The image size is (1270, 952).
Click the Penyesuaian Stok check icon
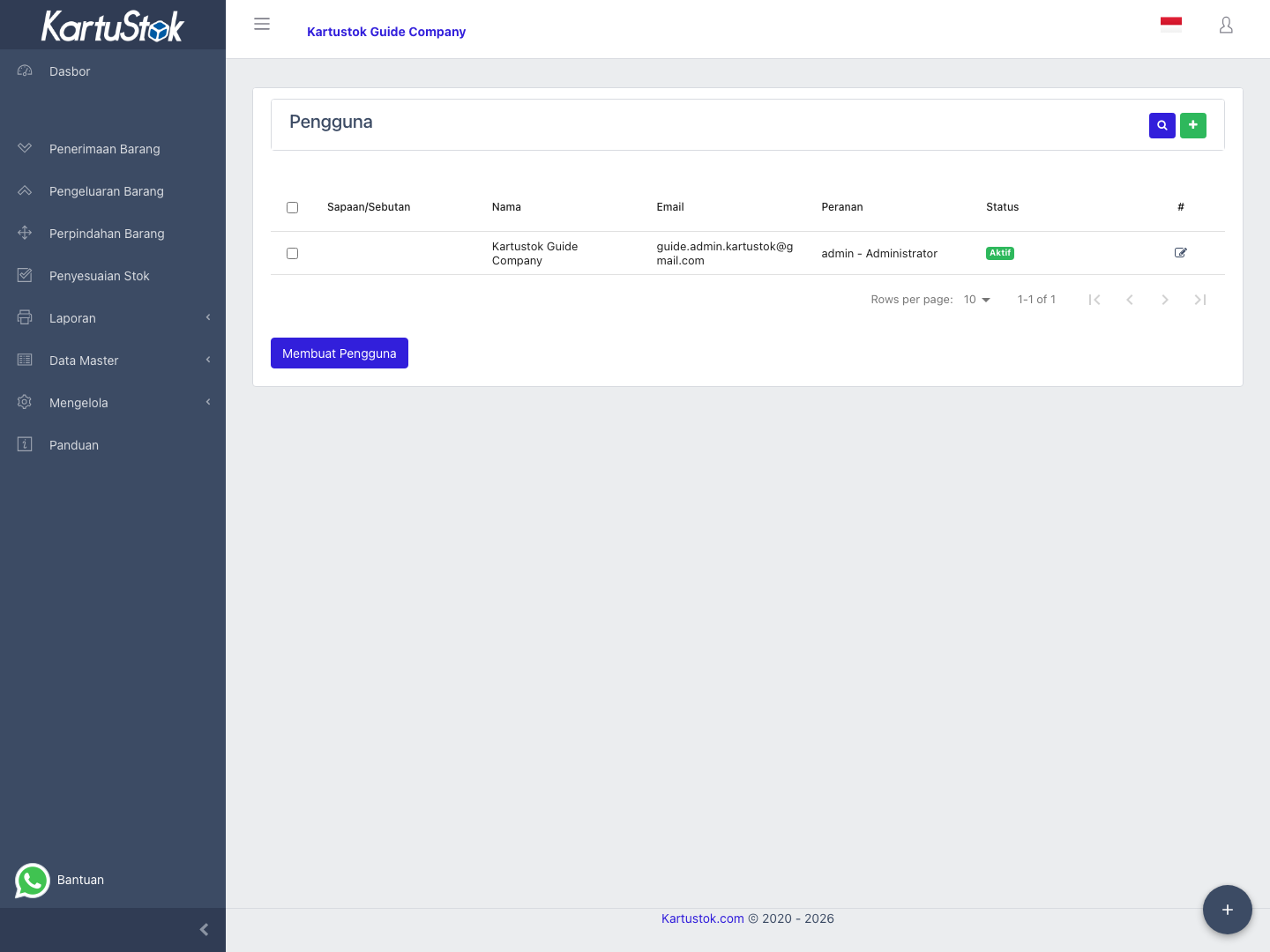tap(25, 275)
